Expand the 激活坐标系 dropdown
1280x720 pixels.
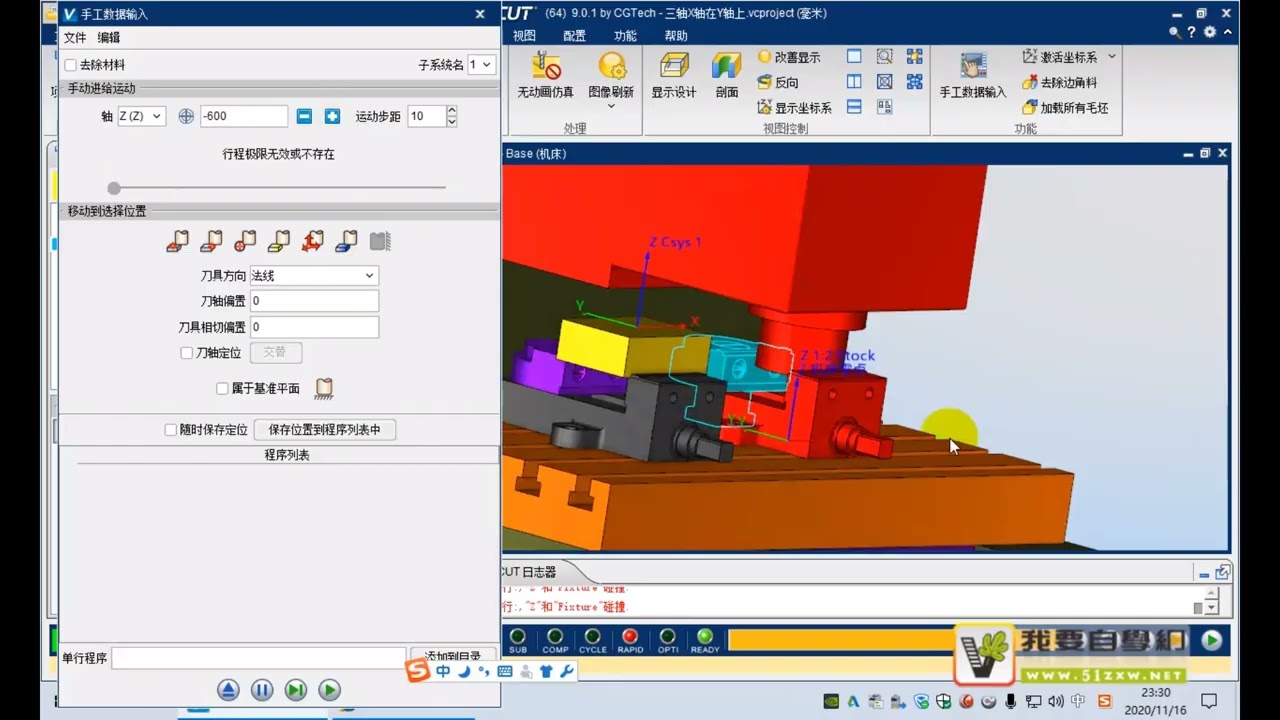1111,57
